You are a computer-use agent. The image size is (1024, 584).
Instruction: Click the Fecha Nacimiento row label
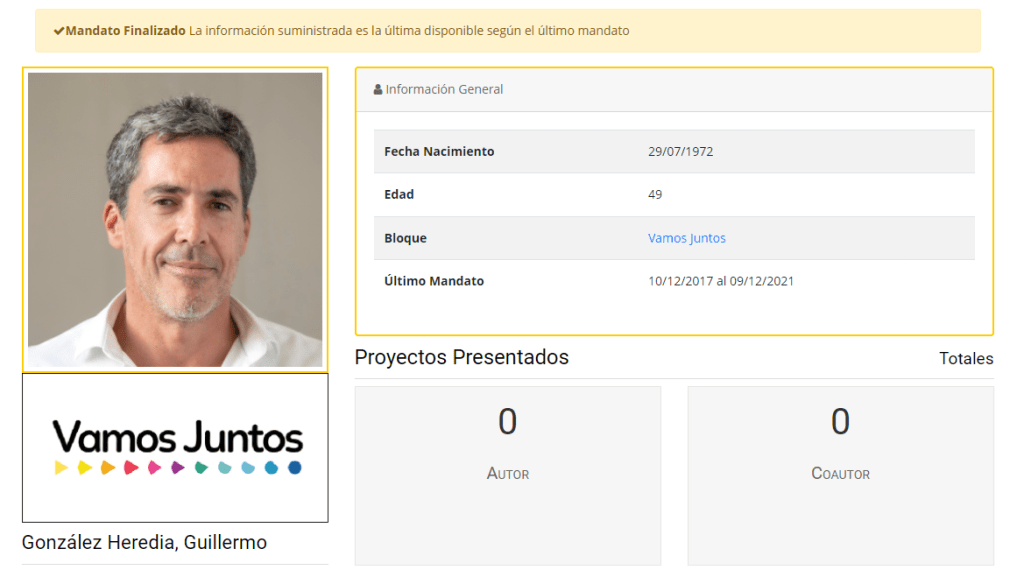439,152
